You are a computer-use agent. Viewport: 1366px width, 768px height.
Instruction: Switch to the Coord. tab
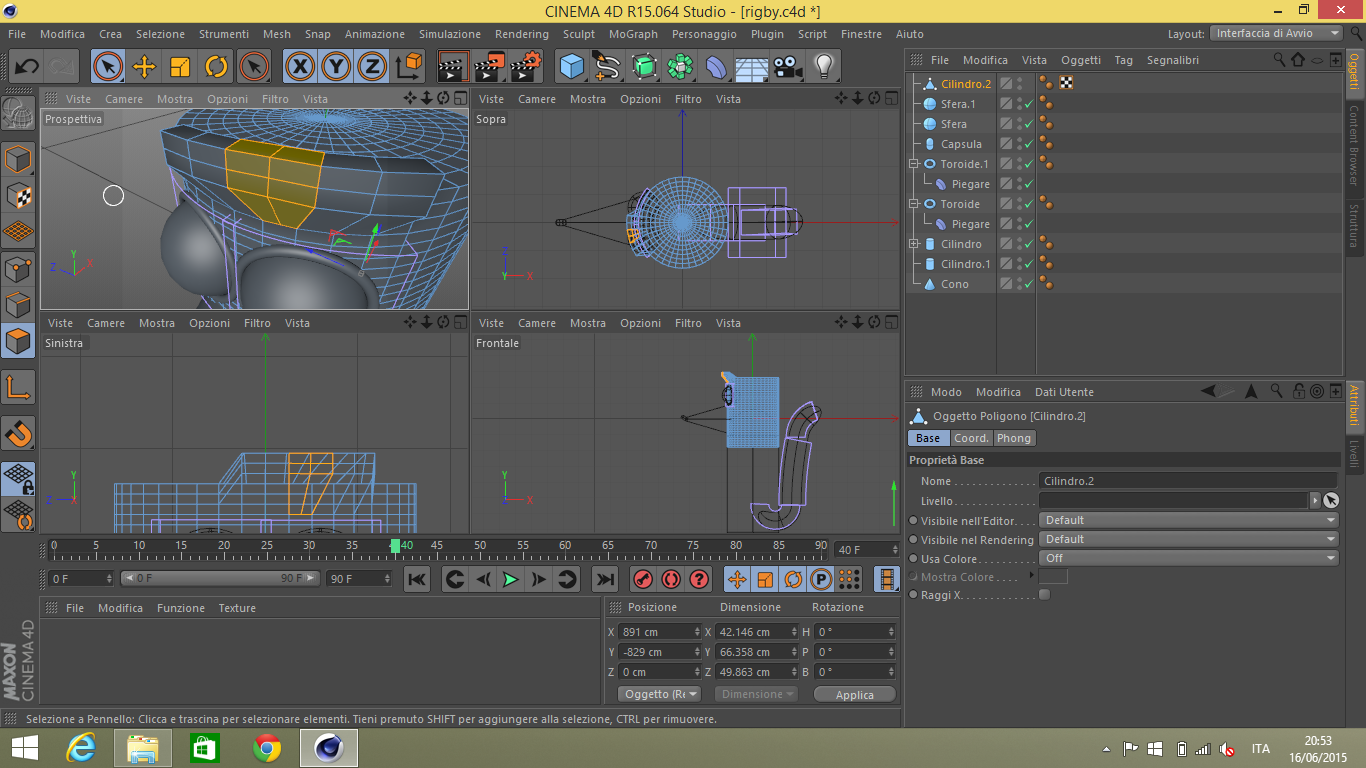[970, 438]
